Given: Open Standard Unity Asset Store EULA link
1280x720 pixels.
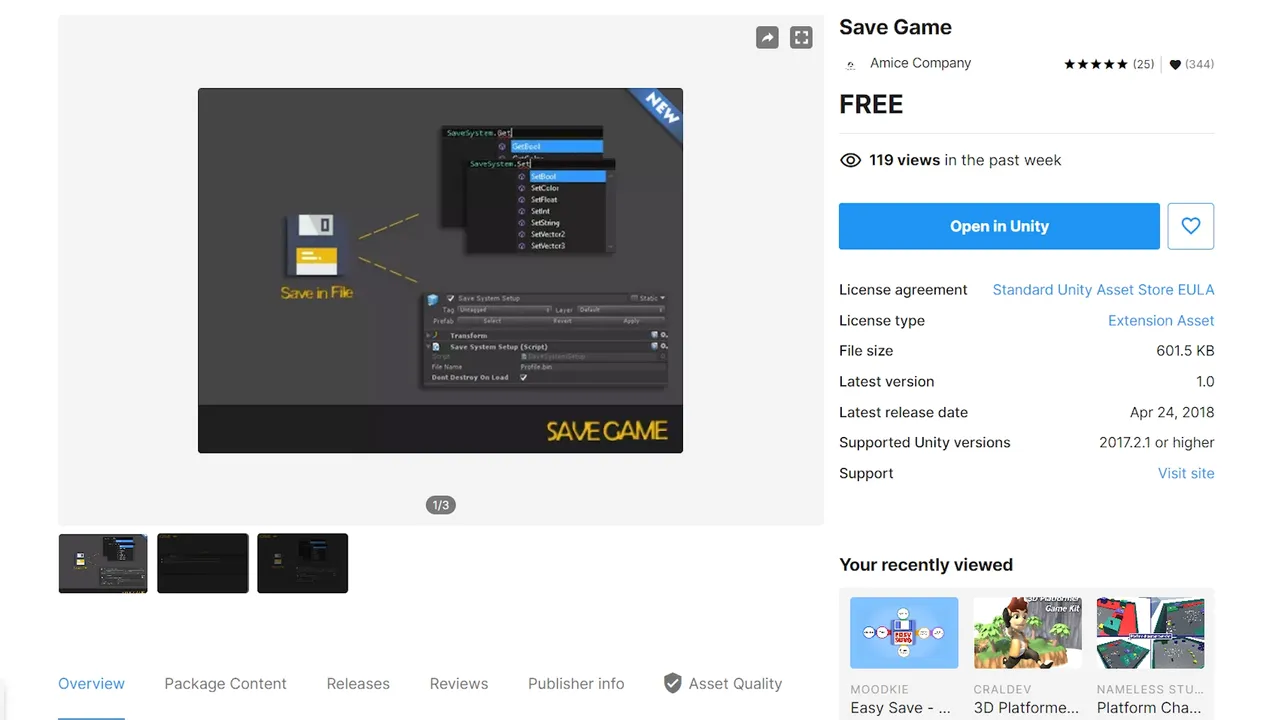Looking at the screenshot, I should coord(1103,290).
